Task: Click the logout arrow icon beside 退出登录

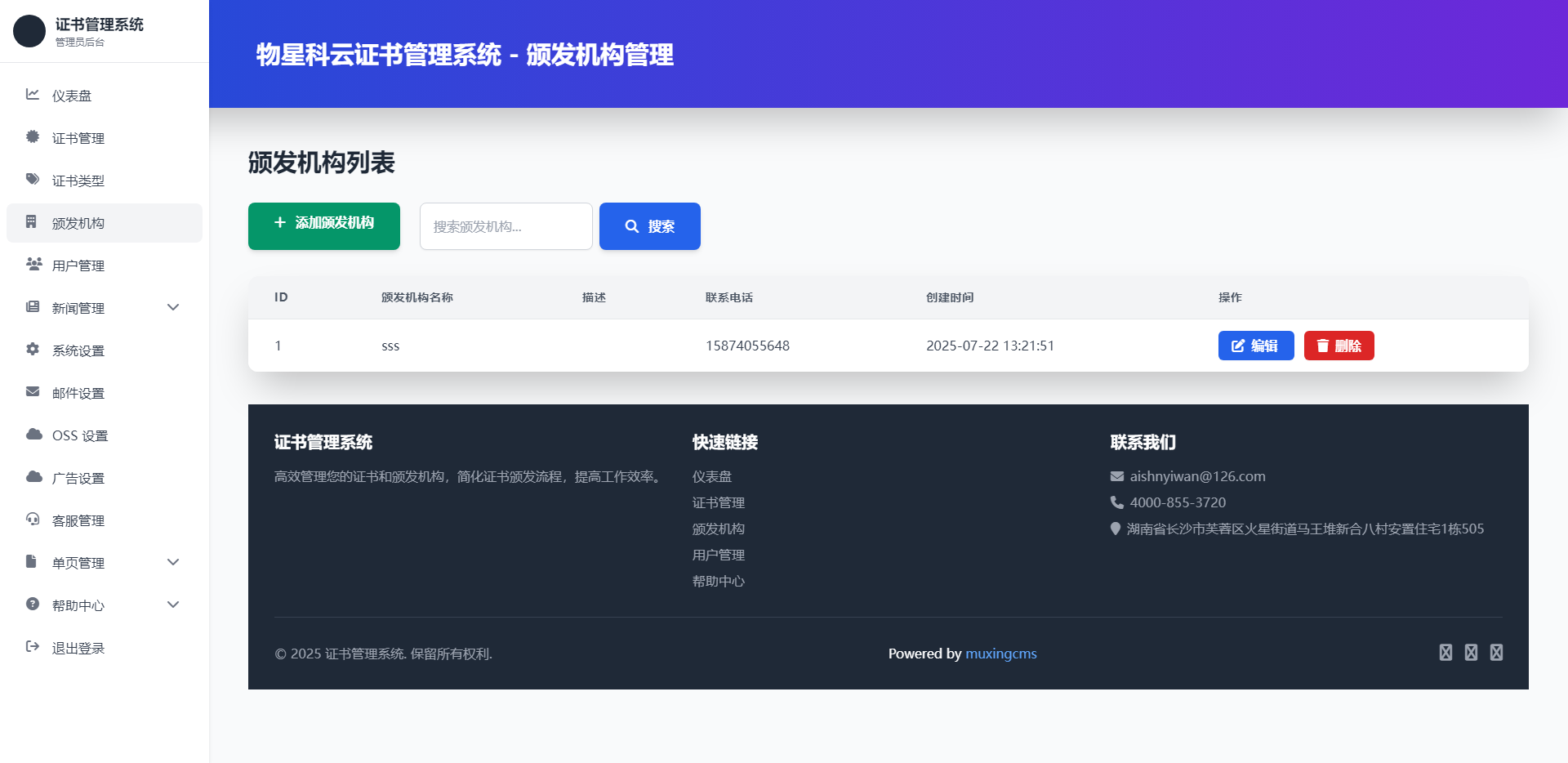Action: pos(33,646)
